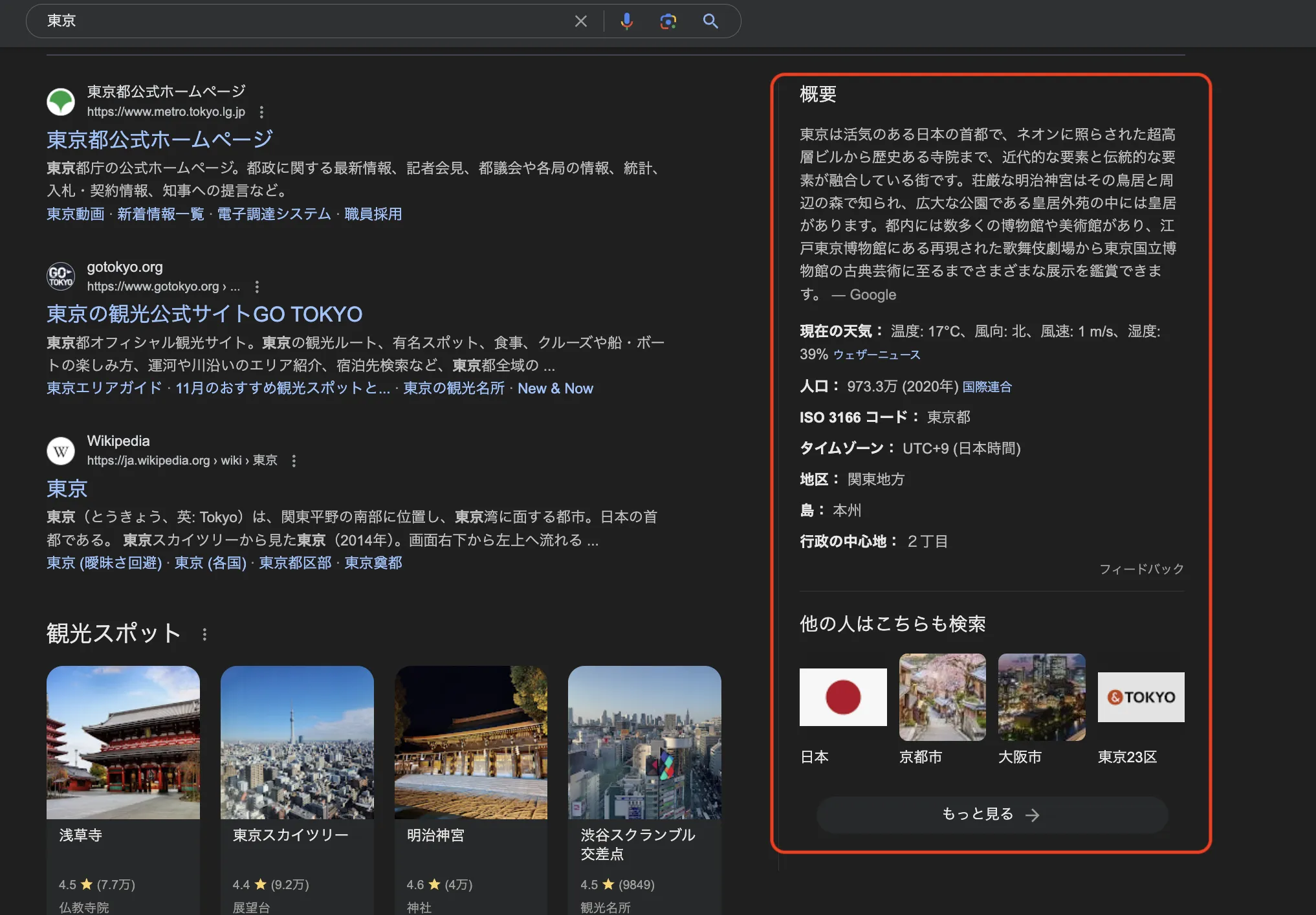This screenshot has width=1316, height=915.
Task: Click the magnifying glass search icon
Action: coord(710,21)
